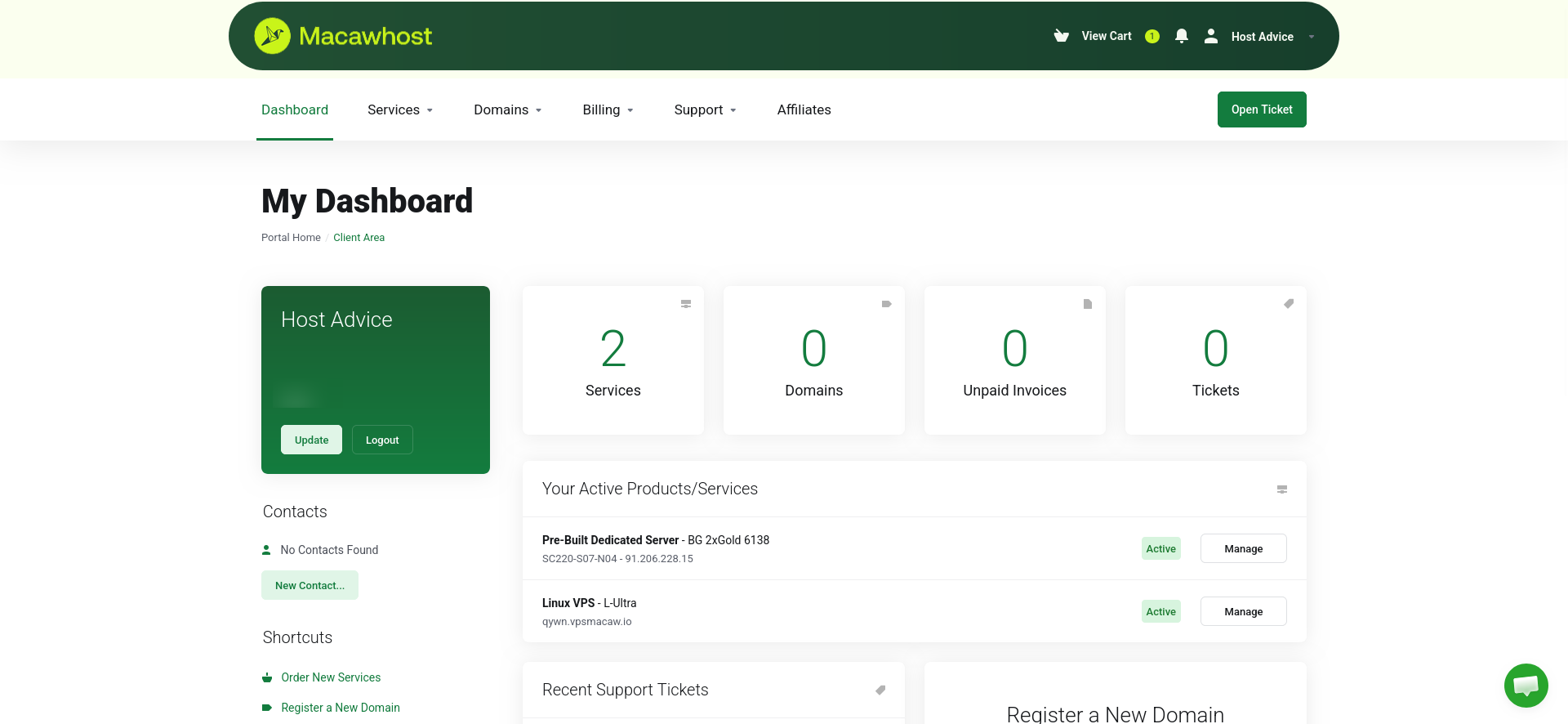Open the Tickets count card

click(1216, 360)
